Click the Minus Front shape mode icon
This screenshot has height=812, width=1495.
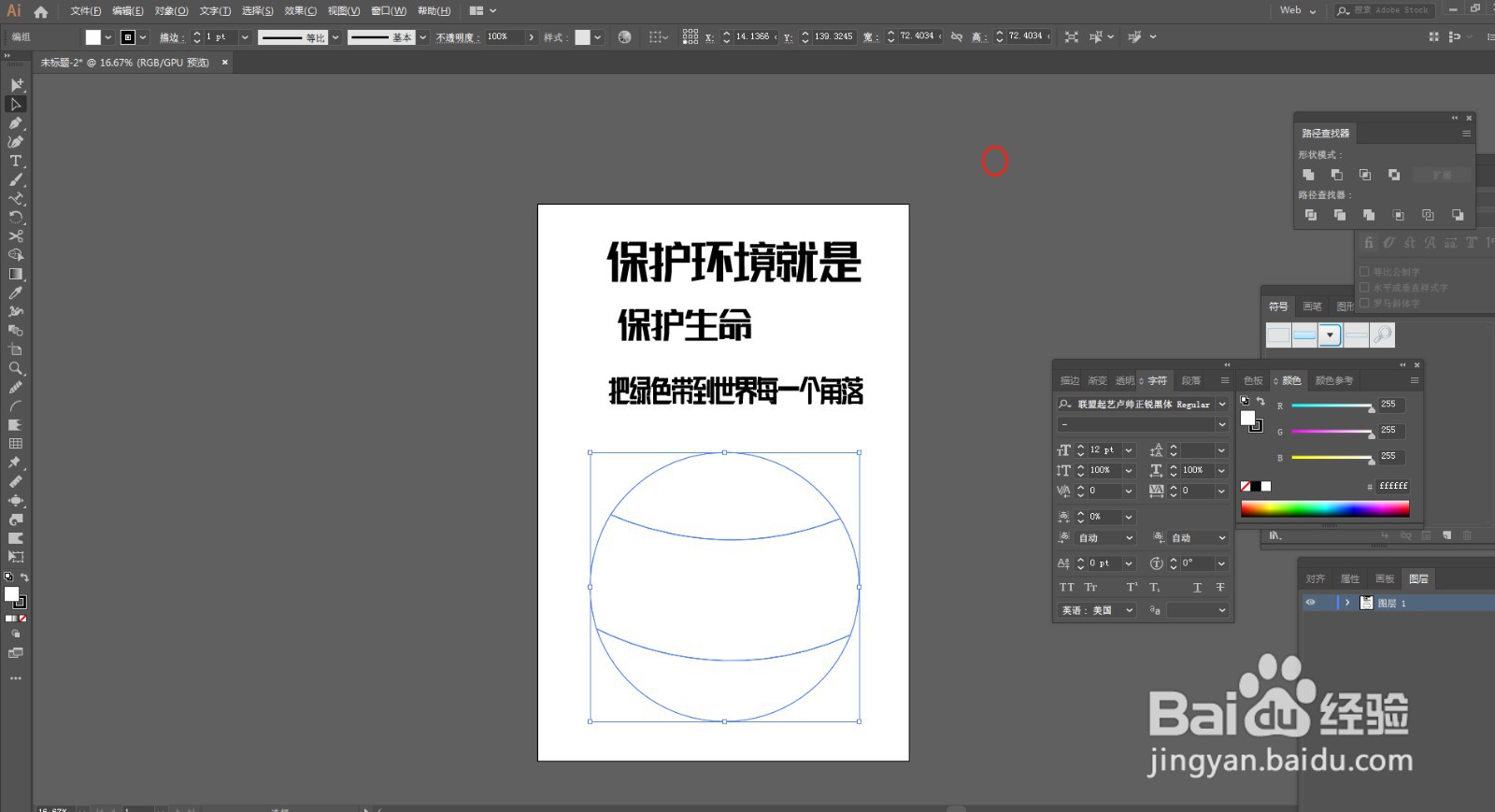pyautogui.click(x=1337, y=175)
